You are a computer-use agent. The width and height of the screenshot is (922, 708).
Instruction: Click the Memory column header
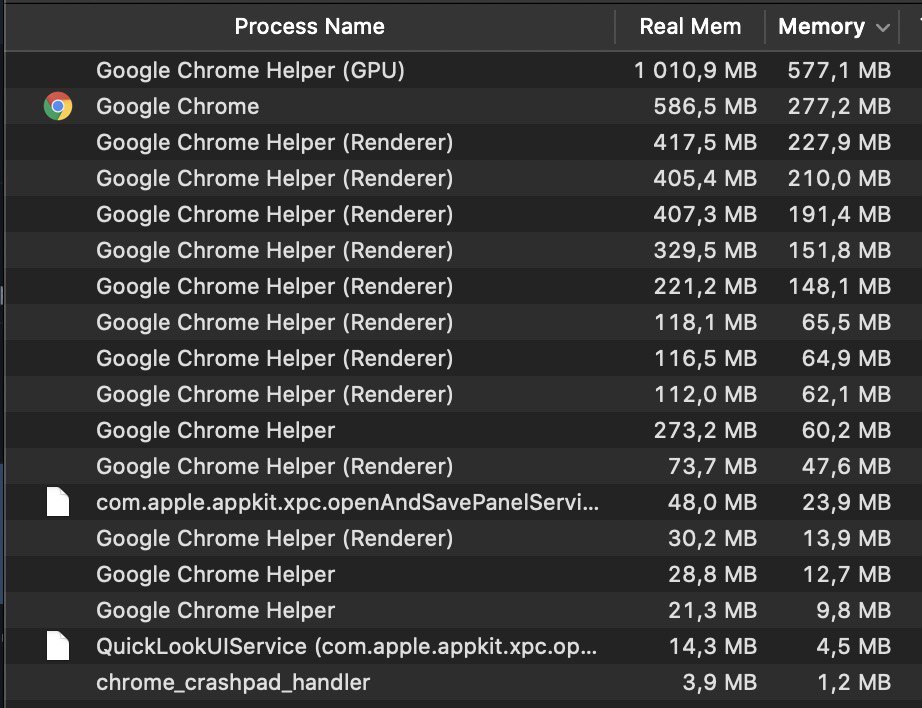coord(832,26)
